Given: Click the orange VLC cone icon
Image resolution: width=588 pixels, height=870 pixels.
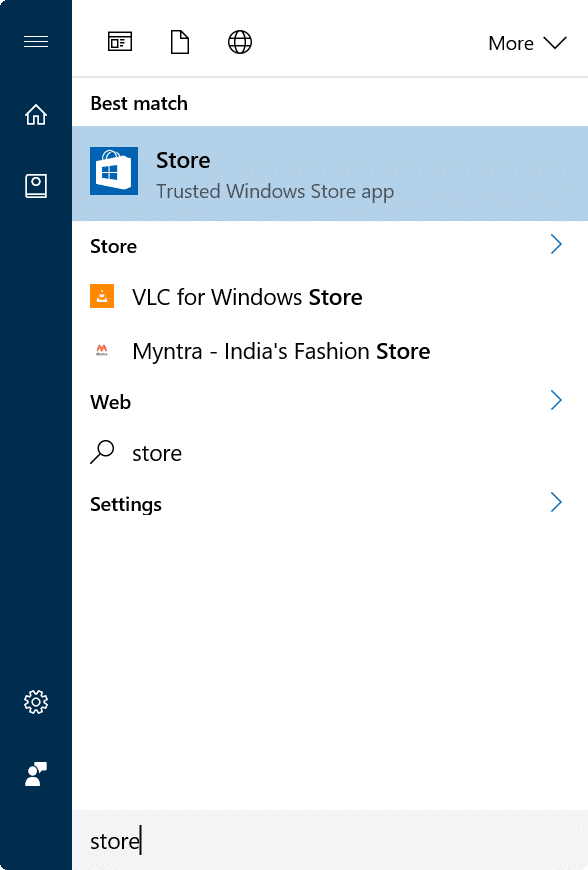Looking at the screenshot, I should [x=102, y=296].
